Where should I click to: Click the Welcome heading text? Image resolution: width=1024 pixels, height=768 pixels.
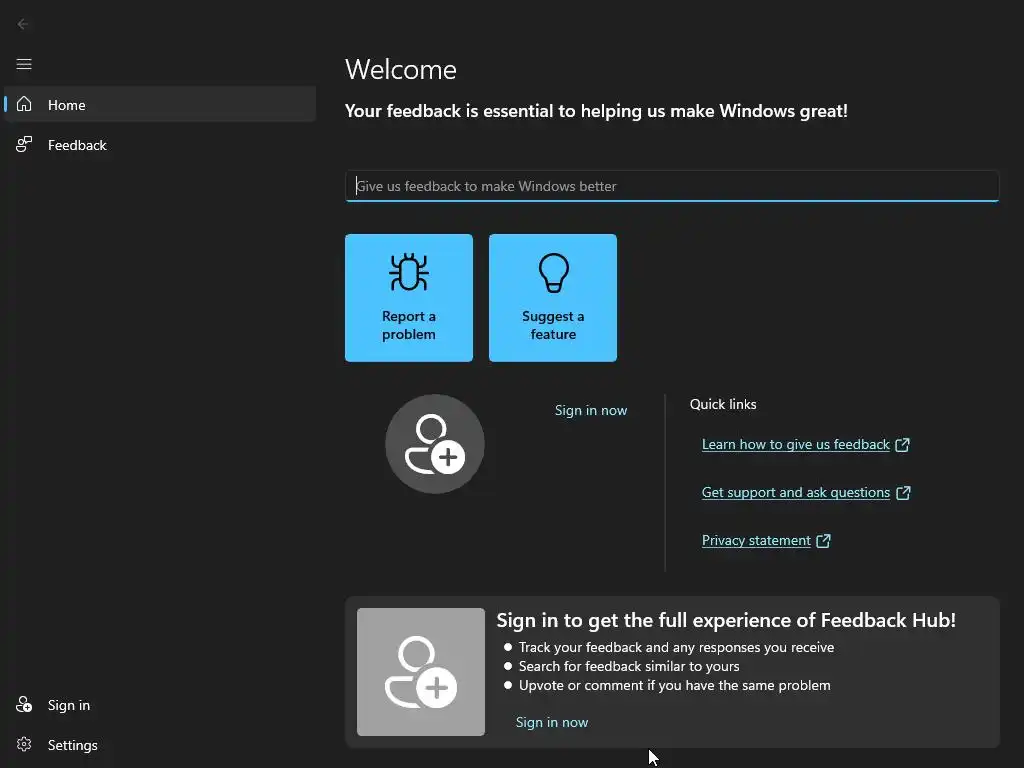[401, 70]
